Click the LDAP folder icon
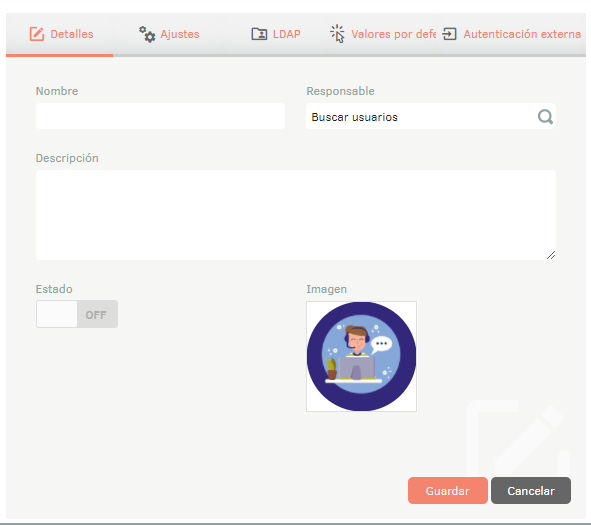The image size is (591, 525). [259, 34]
